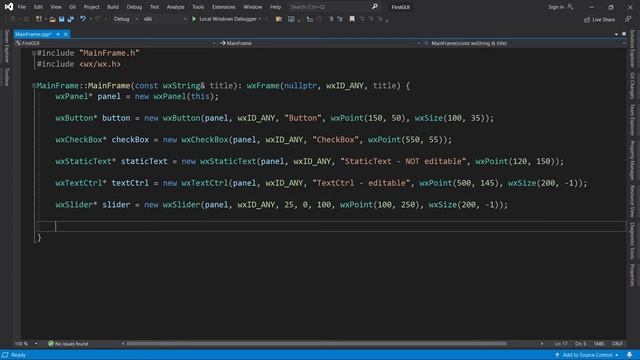This screenshot has height=360, width=640.
Task: Toggle the bookmark icon in toolbar
Action: tap(352, 19)
